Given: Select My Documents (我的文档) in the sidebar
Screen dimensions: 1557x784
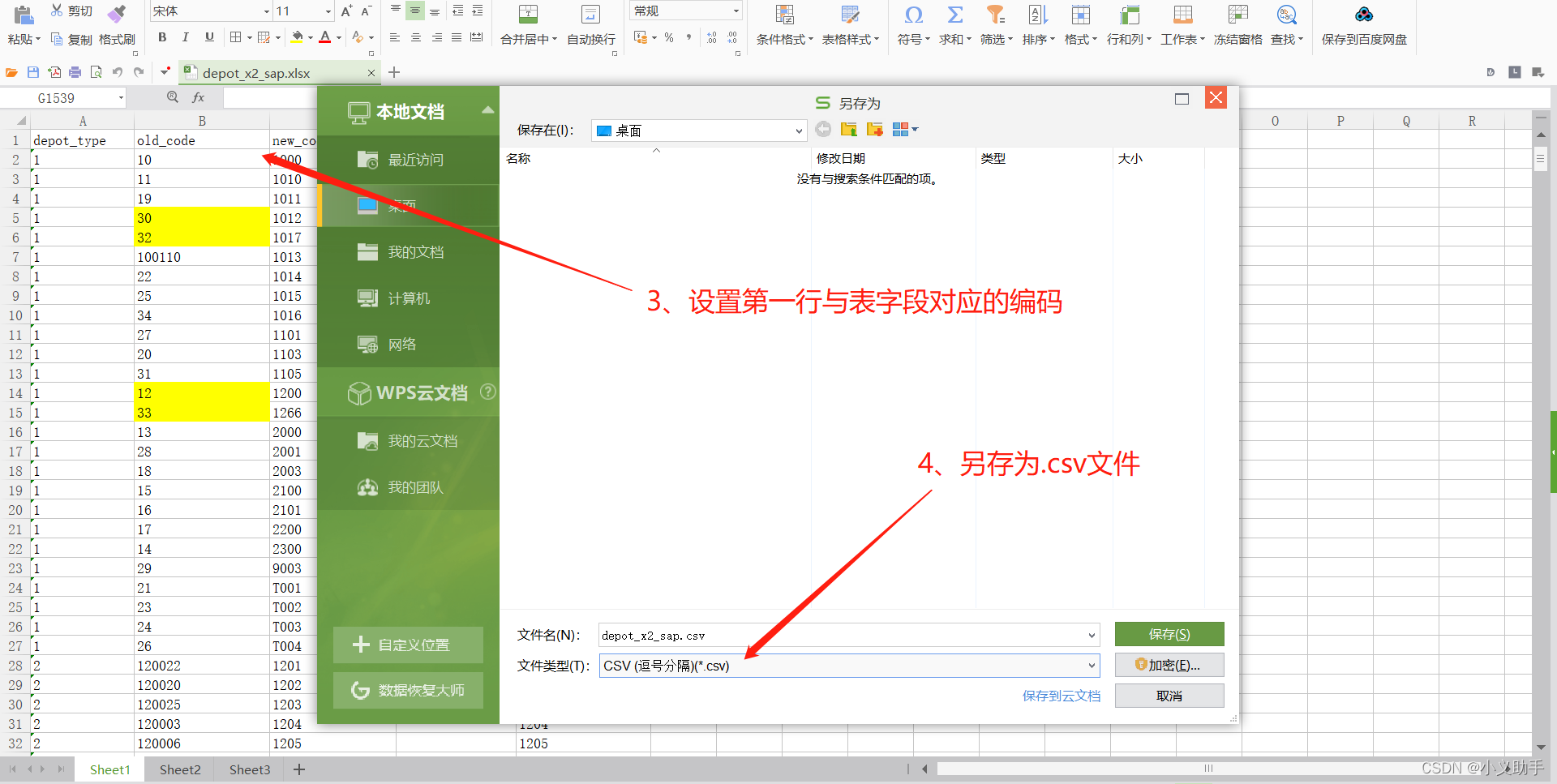Looking at the screenshot, I should tap(408, 252).
